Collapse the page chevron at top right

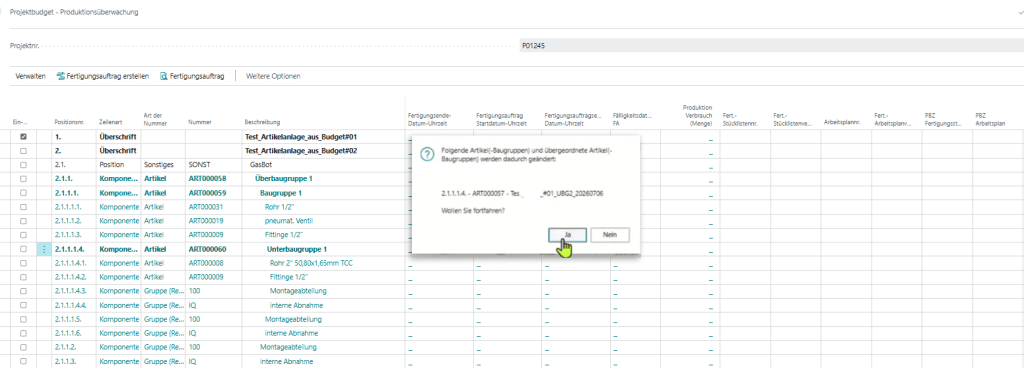pos(1020,12)
